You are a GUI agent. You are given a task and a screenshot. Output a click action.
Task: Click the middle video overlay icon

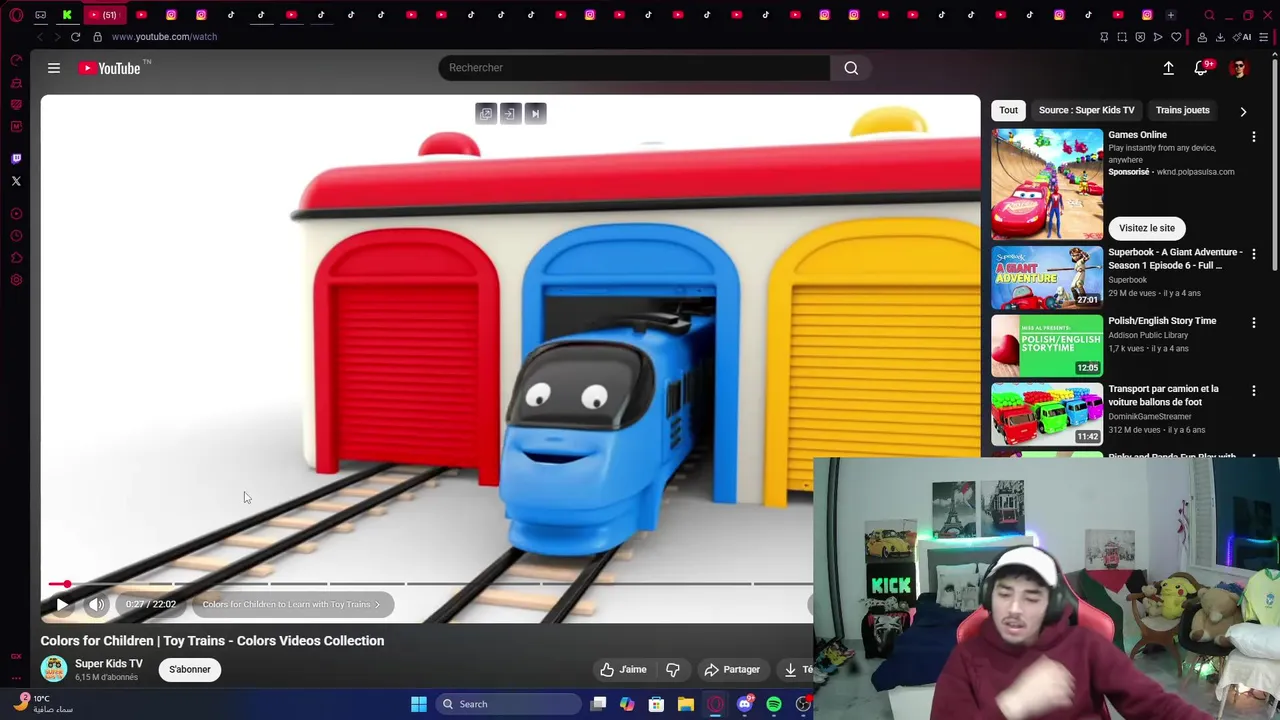(510, 114)
